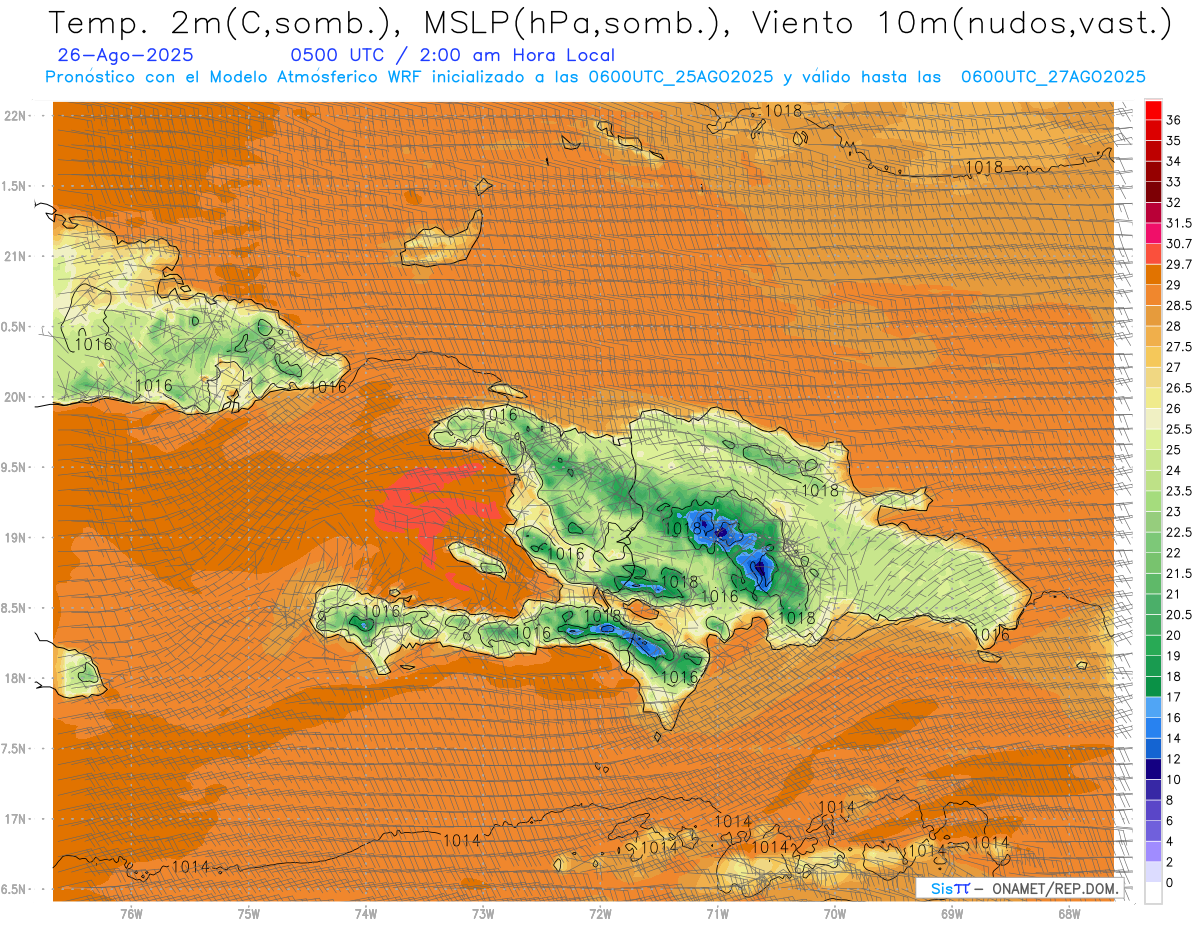Screen dimensions: 1200x927
Task: Click legend value '14' on color bar
Action: click(x=1174, y=738)
